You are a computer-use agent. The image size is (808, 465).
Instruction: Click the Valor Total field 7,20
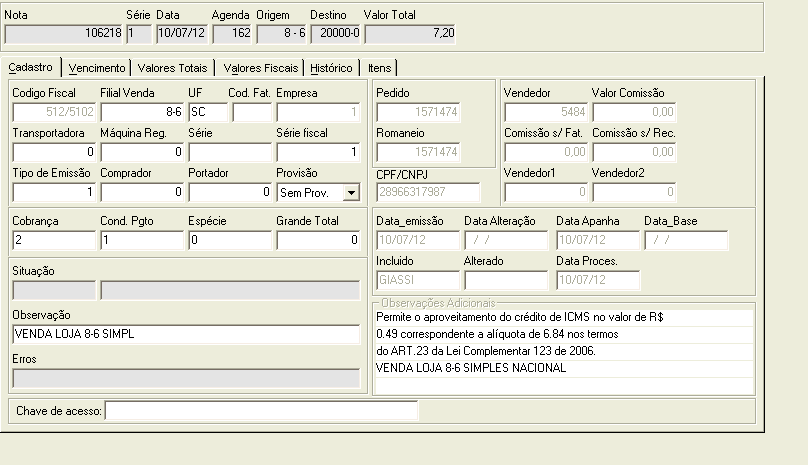pos(410,34)
